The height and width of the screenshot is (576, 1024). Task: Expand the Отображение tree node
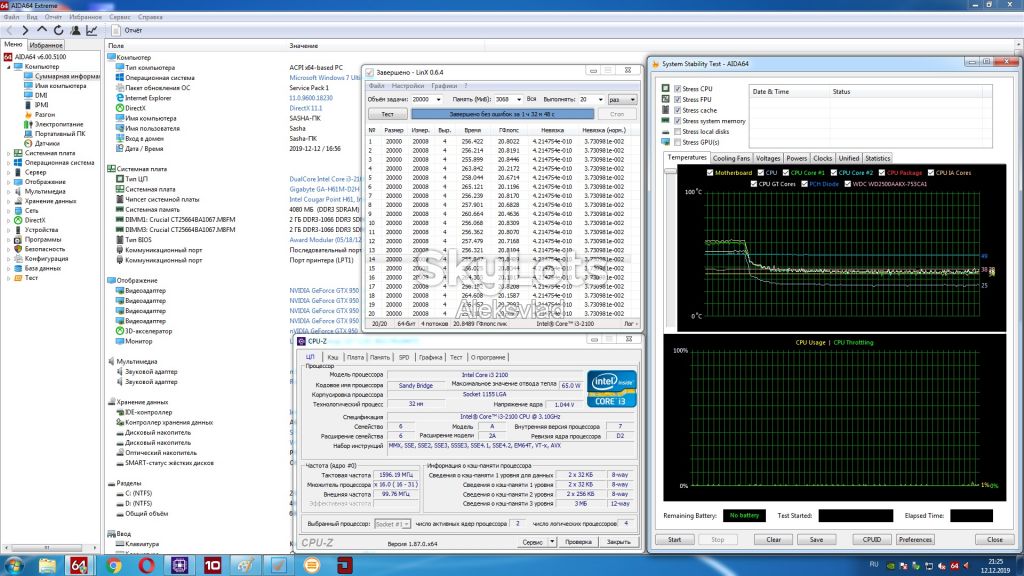tap(8, 182)
